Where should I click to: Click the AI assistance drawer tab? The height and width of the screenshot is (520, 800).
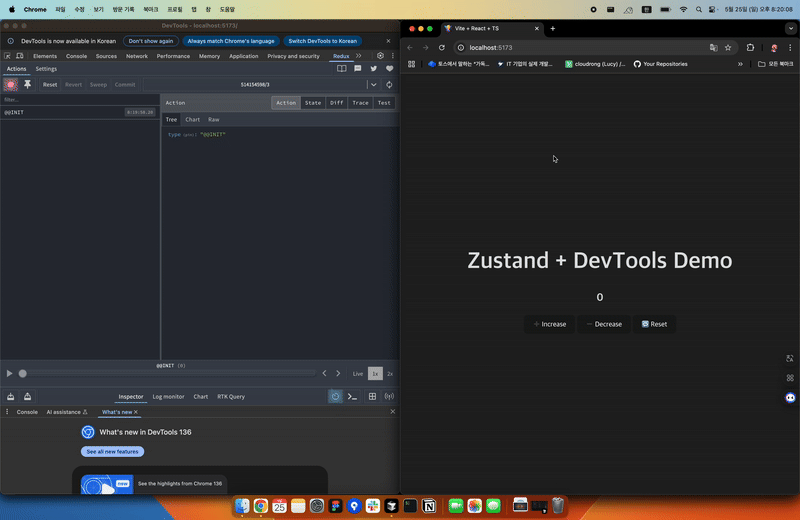(x=67, y=412)
